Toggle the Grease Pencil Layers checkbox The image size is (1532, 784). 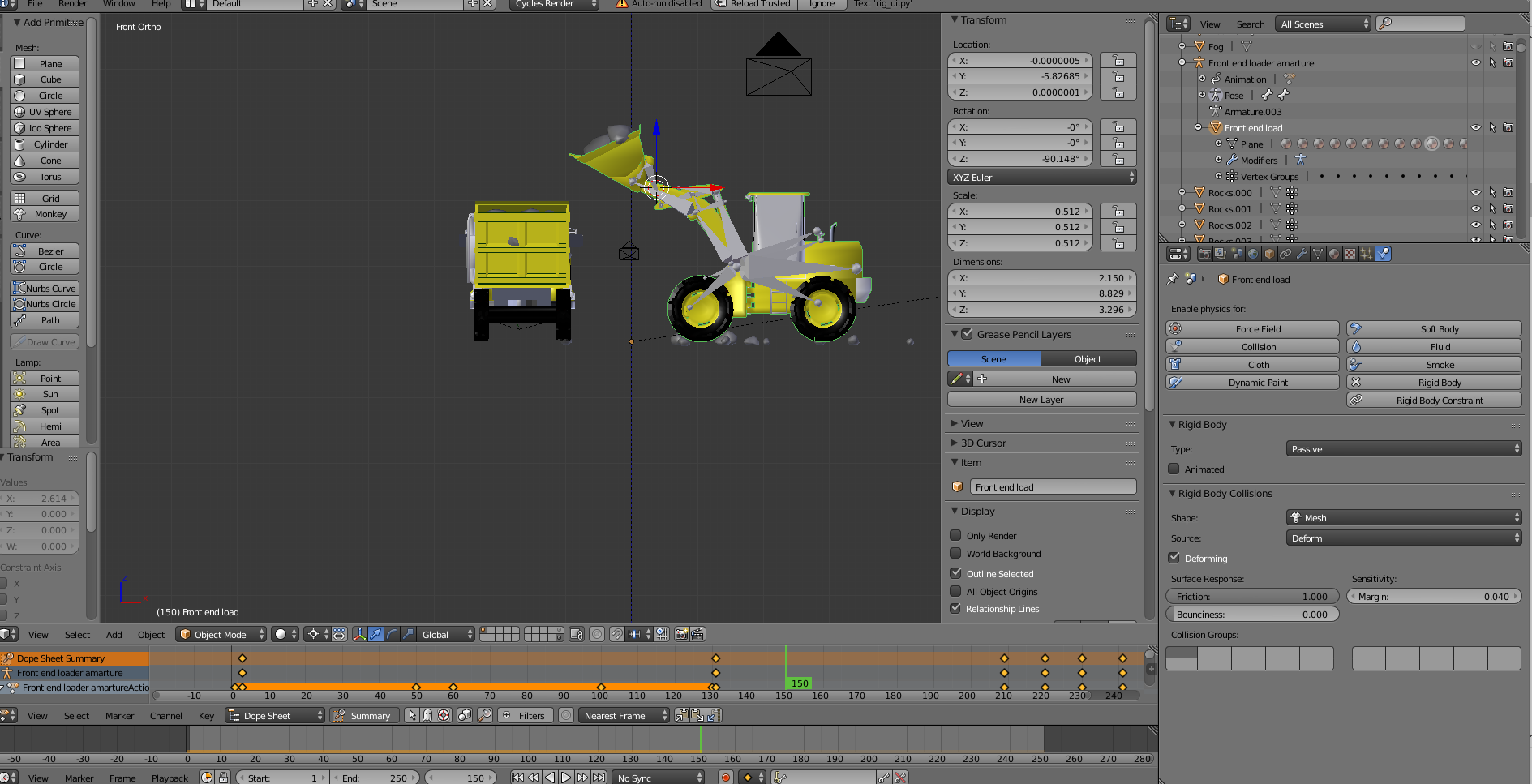[x=967, y=333]
